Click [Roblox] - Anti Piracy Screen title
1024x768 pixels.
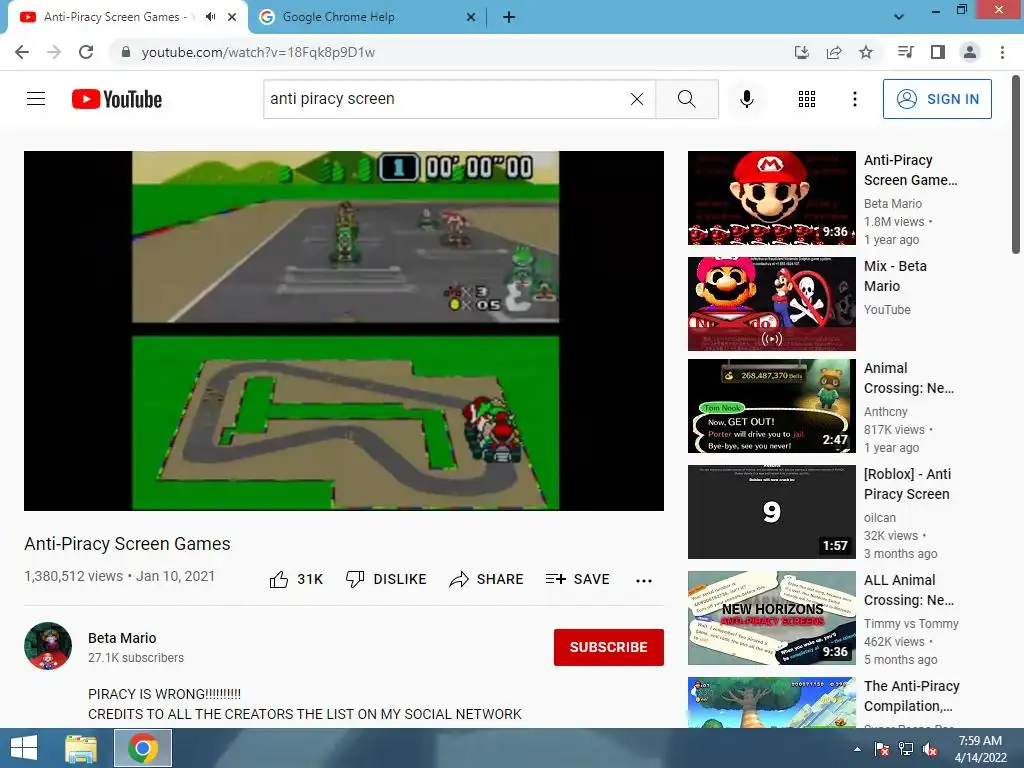[907, 484]
